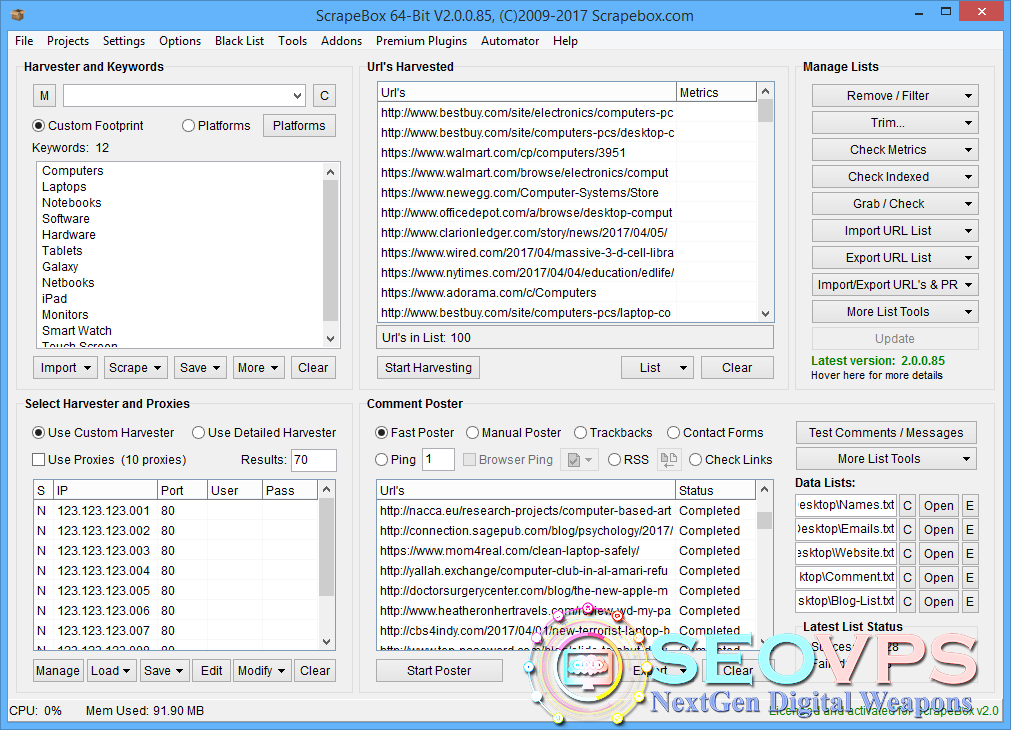The width and height of the screenshot is (1011, 730).
Task: Click the Results number field
Action: [x=314, y=460]
